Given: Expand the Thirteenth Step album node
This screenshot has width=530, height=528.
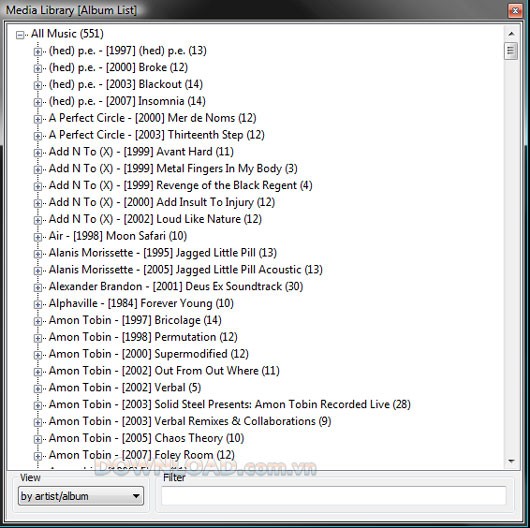Looking at the screenshot, I should [38, 136].
